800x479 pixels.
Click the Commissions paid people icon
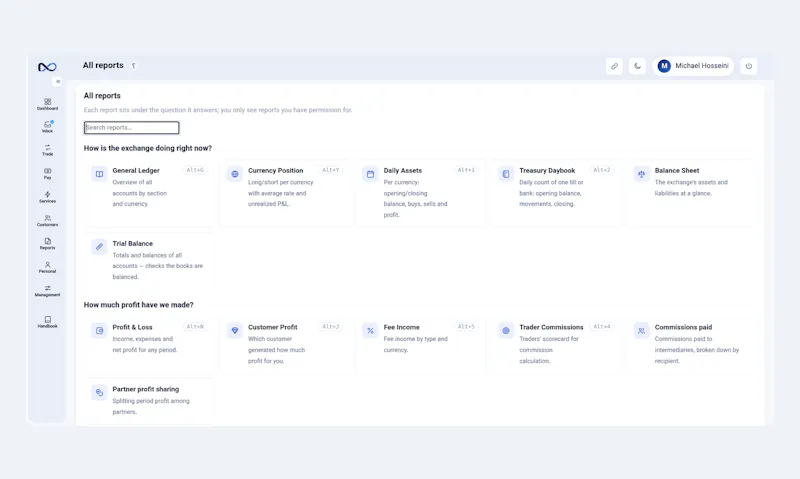click(x=641, y=331)
